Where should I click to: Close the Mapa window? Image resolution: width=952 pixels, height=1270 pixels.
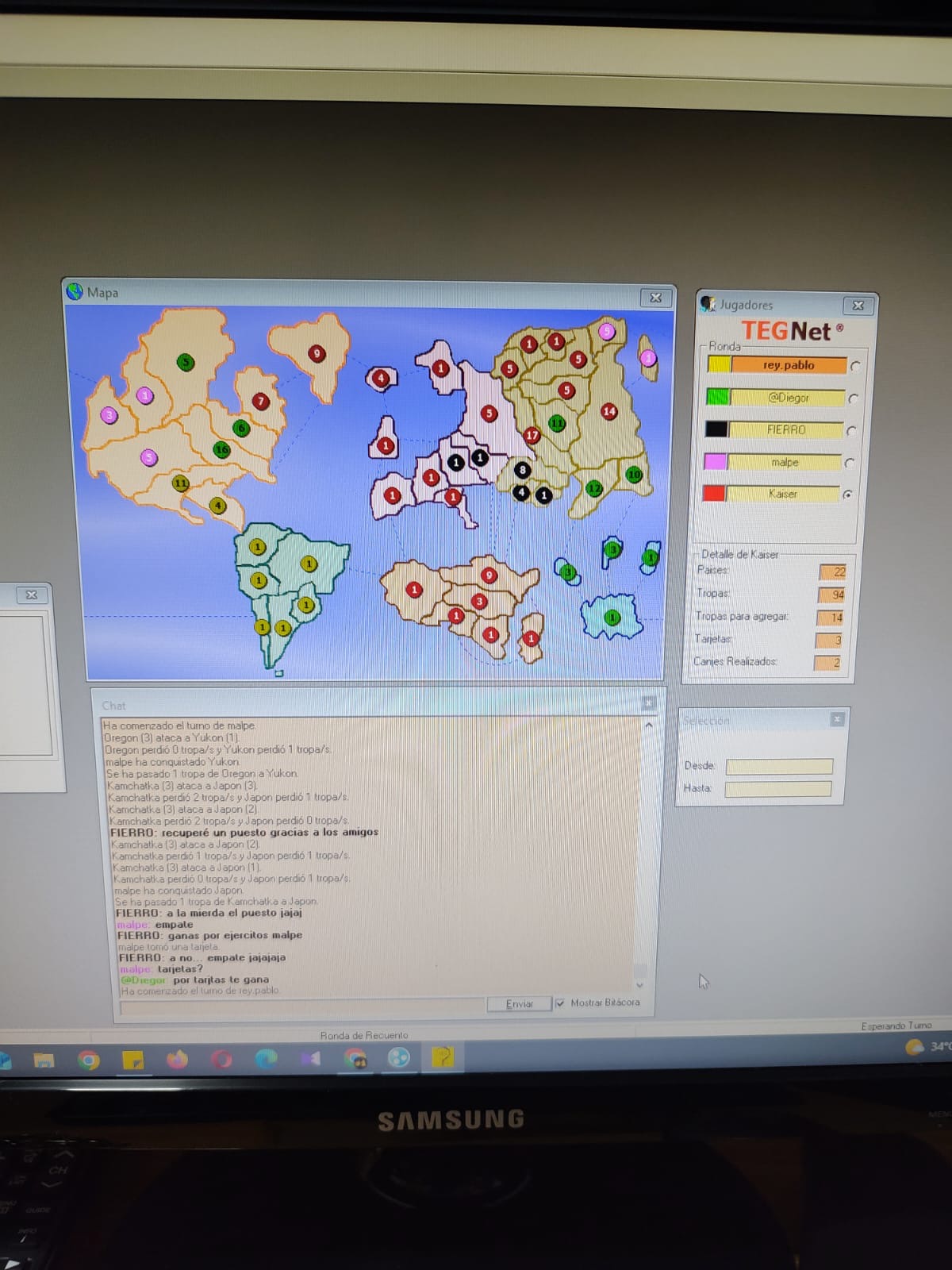tap(656, 298)
